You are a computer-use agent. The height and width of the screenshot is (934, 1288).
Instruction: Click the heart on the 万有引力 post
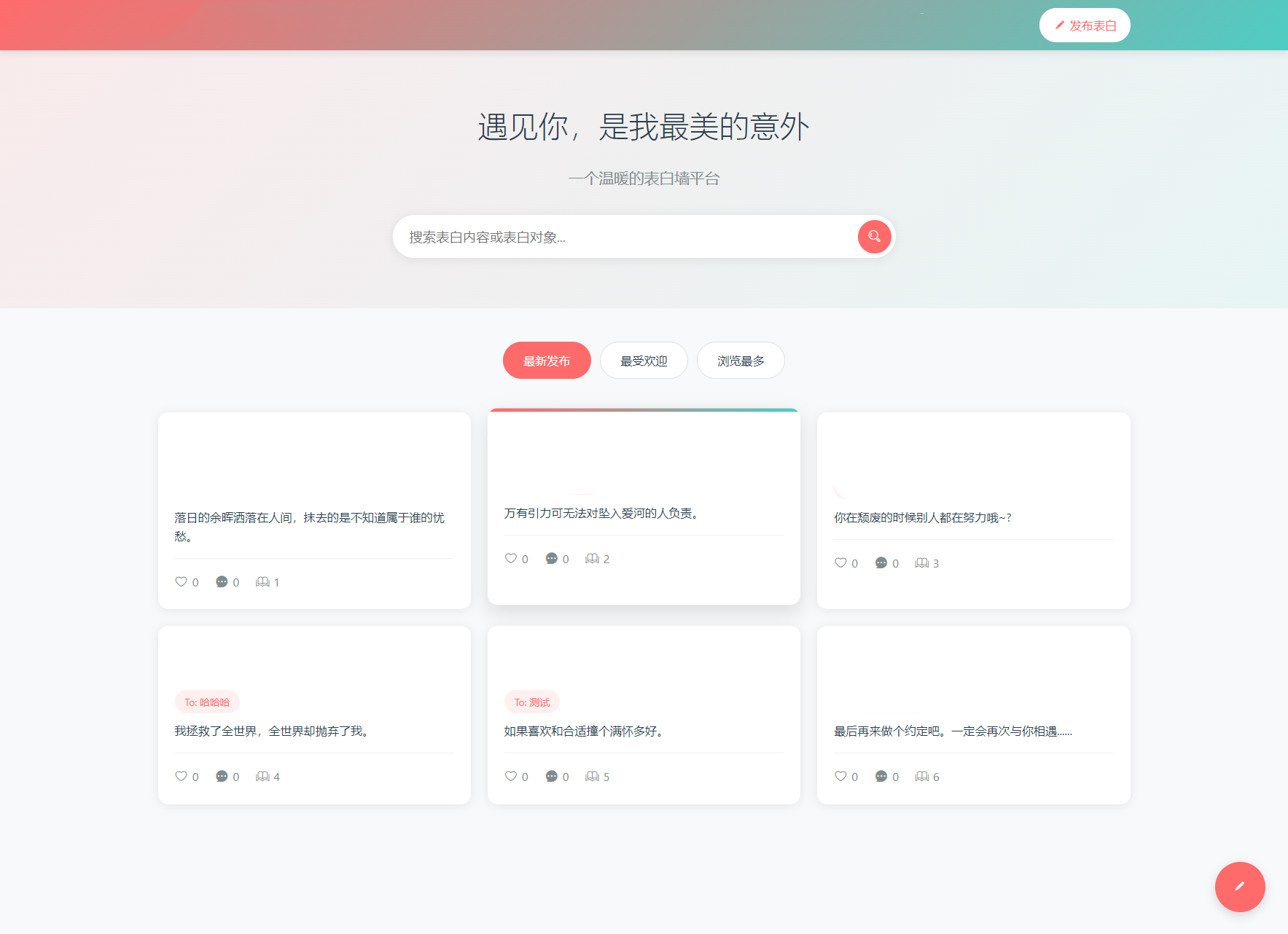click(x=511, y=559)
